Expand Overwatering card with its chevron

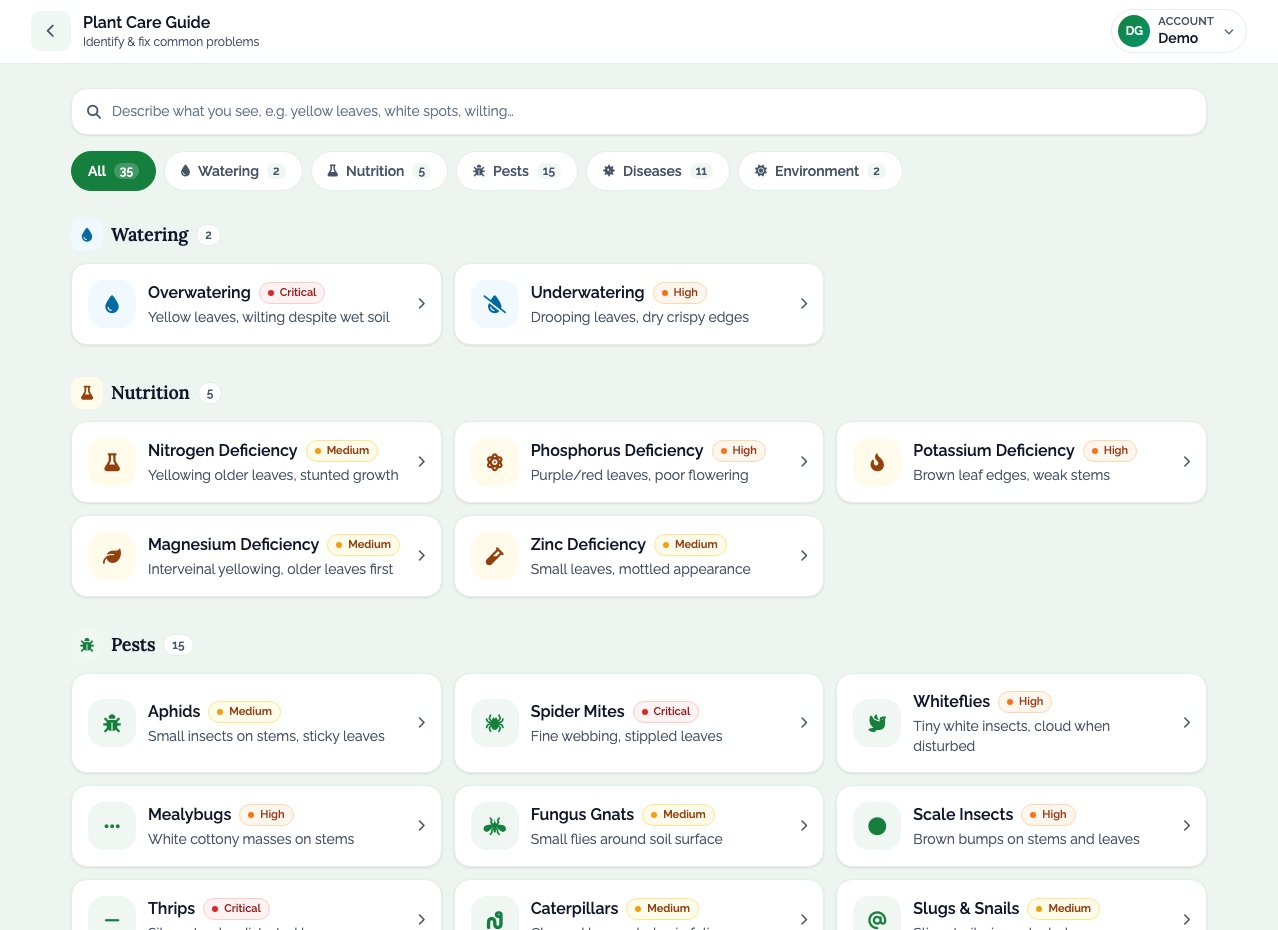(x=421, y=303)
